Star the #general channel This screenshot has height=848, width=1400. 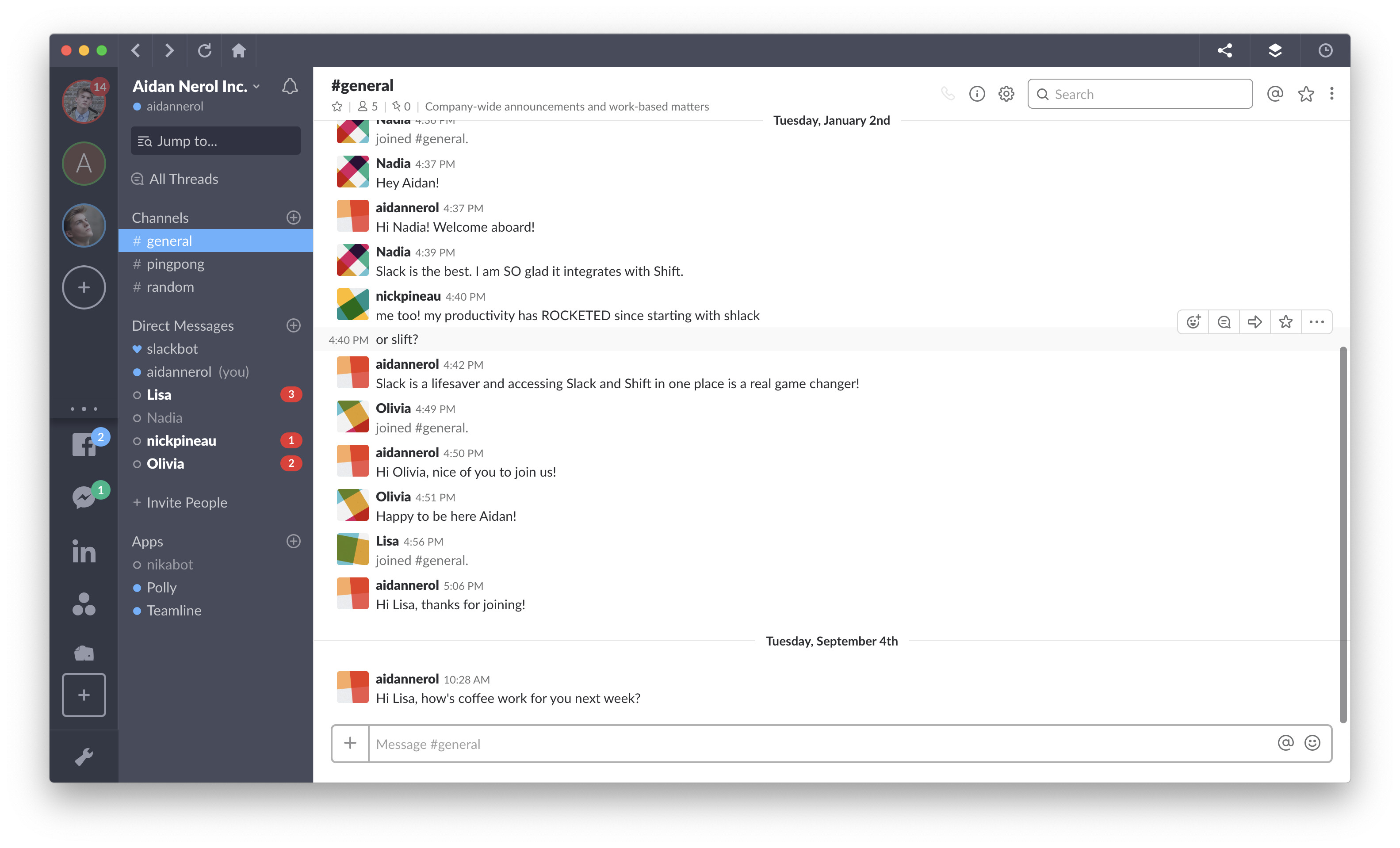coord(336,105)
